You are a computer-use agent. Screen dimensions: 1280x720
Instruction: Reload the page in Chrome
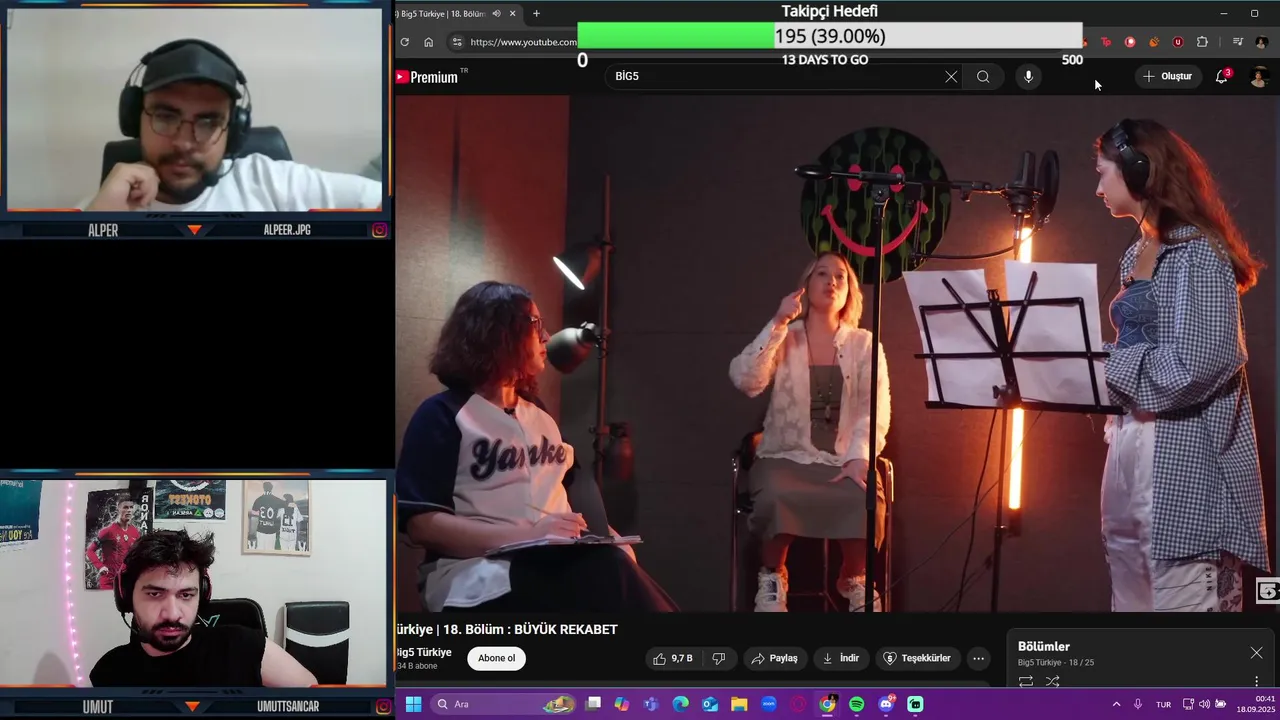(x=404, y=42)
